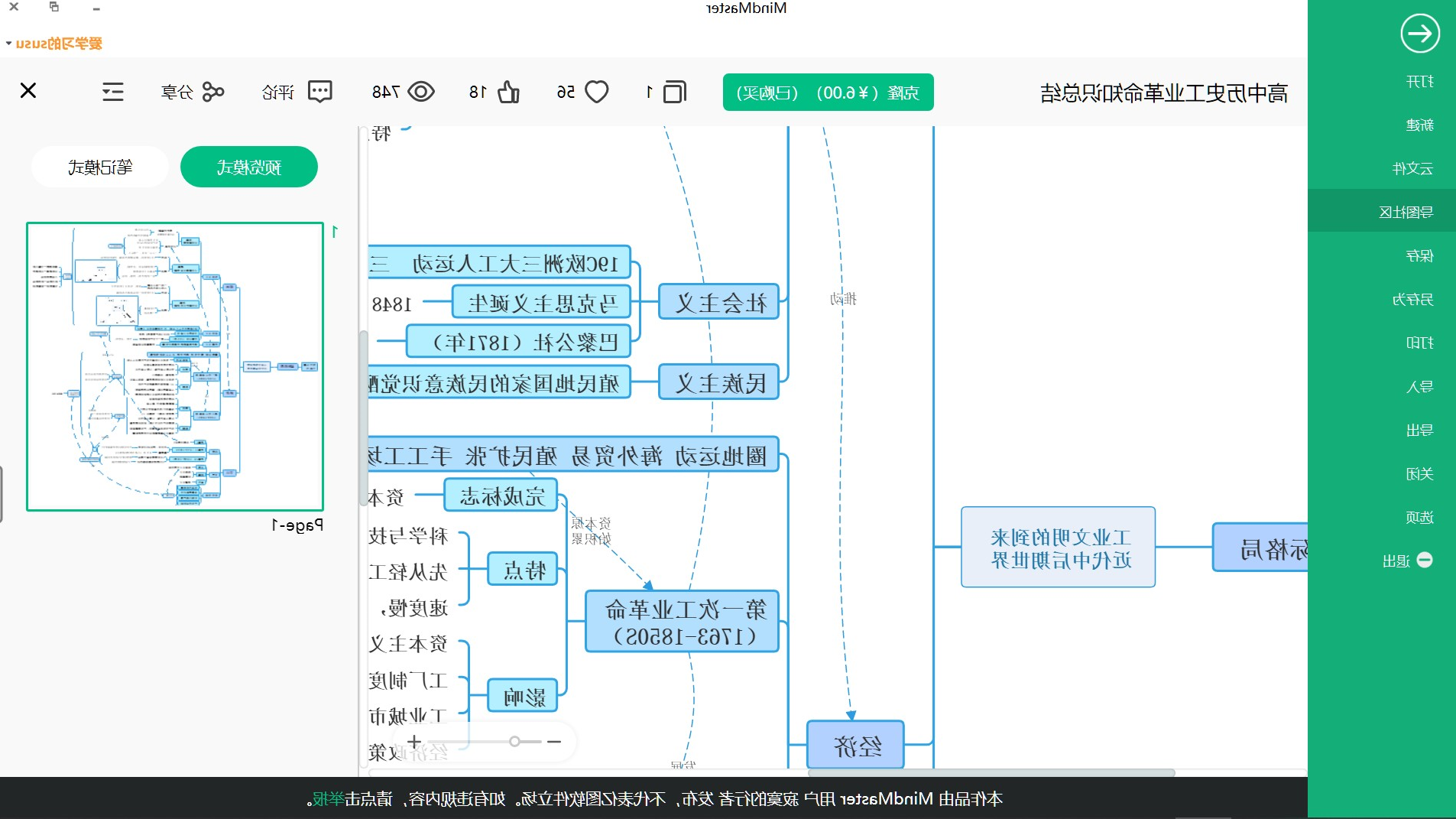Click the 工业城市 text item

pos(408,717)
